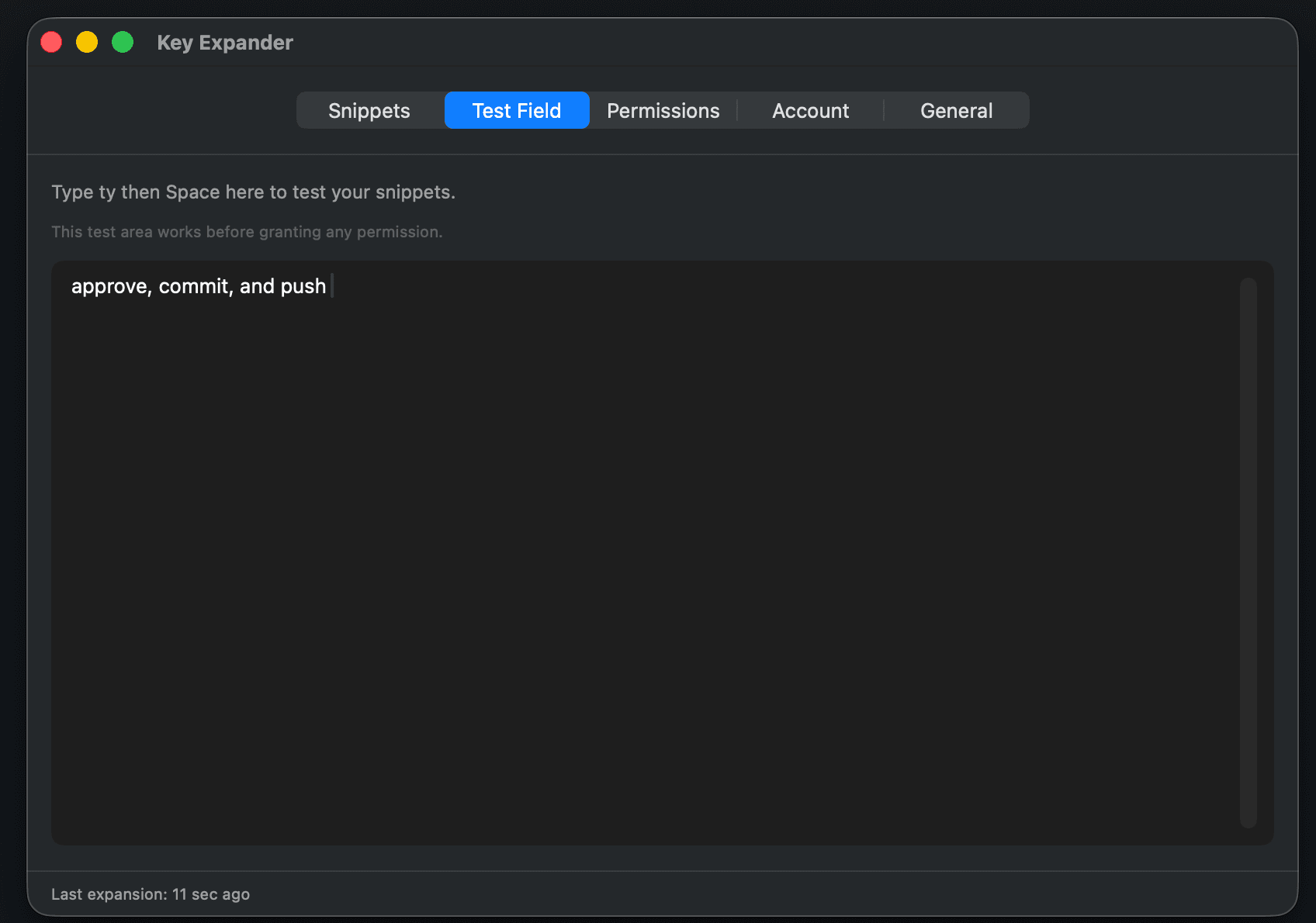1316x923 pixels.
Task: Click the Key Expander window title
Action: pos(225,43)
